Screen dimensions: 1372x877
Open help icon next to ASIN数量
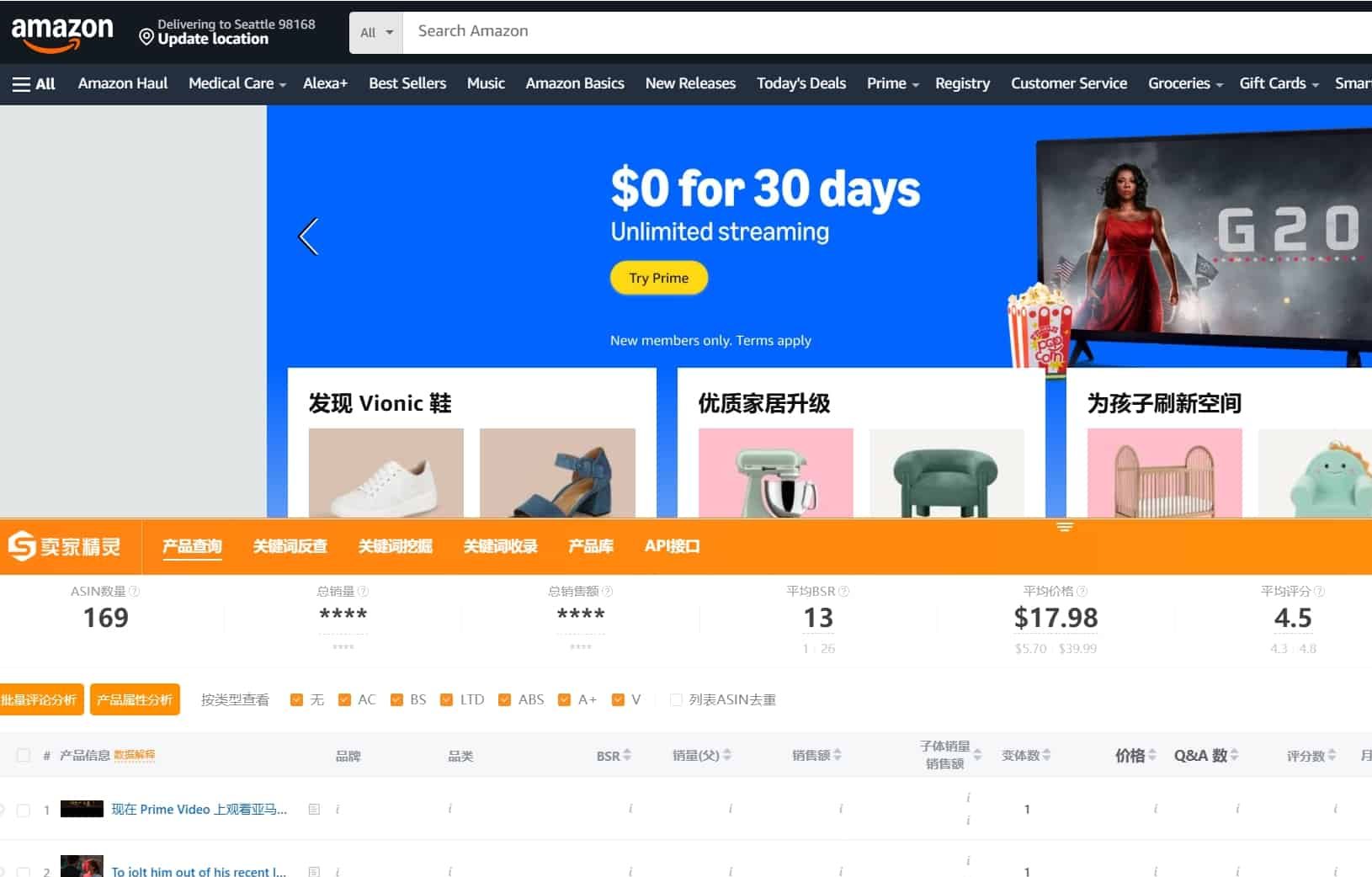point(136,592)
